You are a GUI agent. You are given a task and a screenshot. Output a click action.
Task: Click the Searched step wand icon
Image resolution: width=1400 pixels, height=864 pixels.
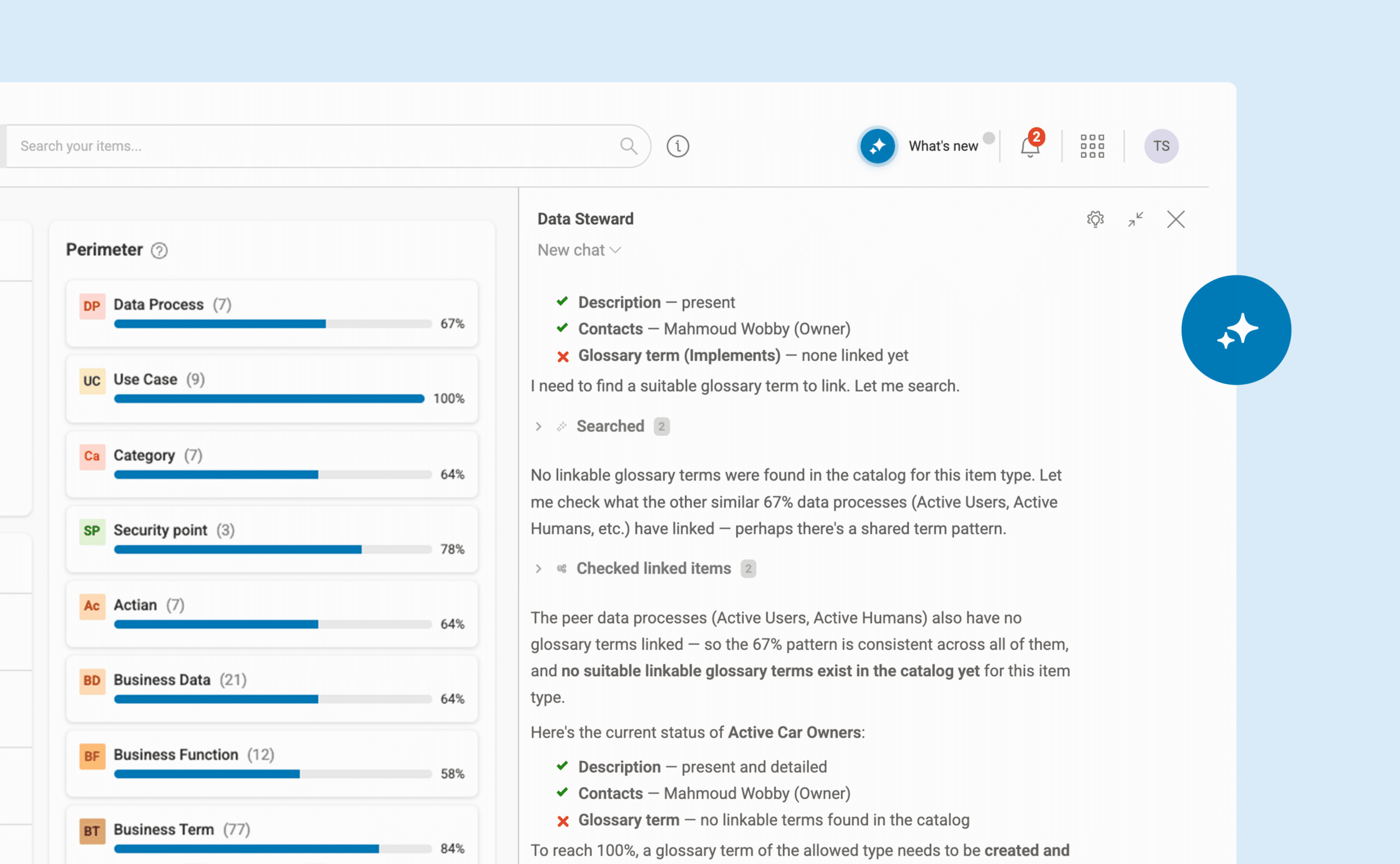tap(562, 427)
